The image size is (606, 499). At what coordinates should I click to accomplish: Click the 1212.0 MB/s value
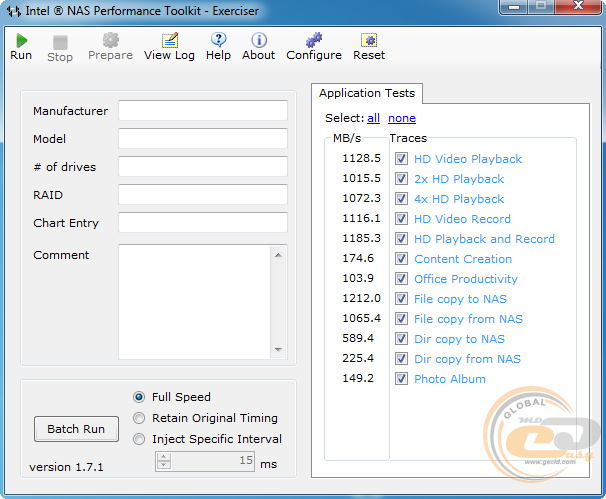coord(361,298)
